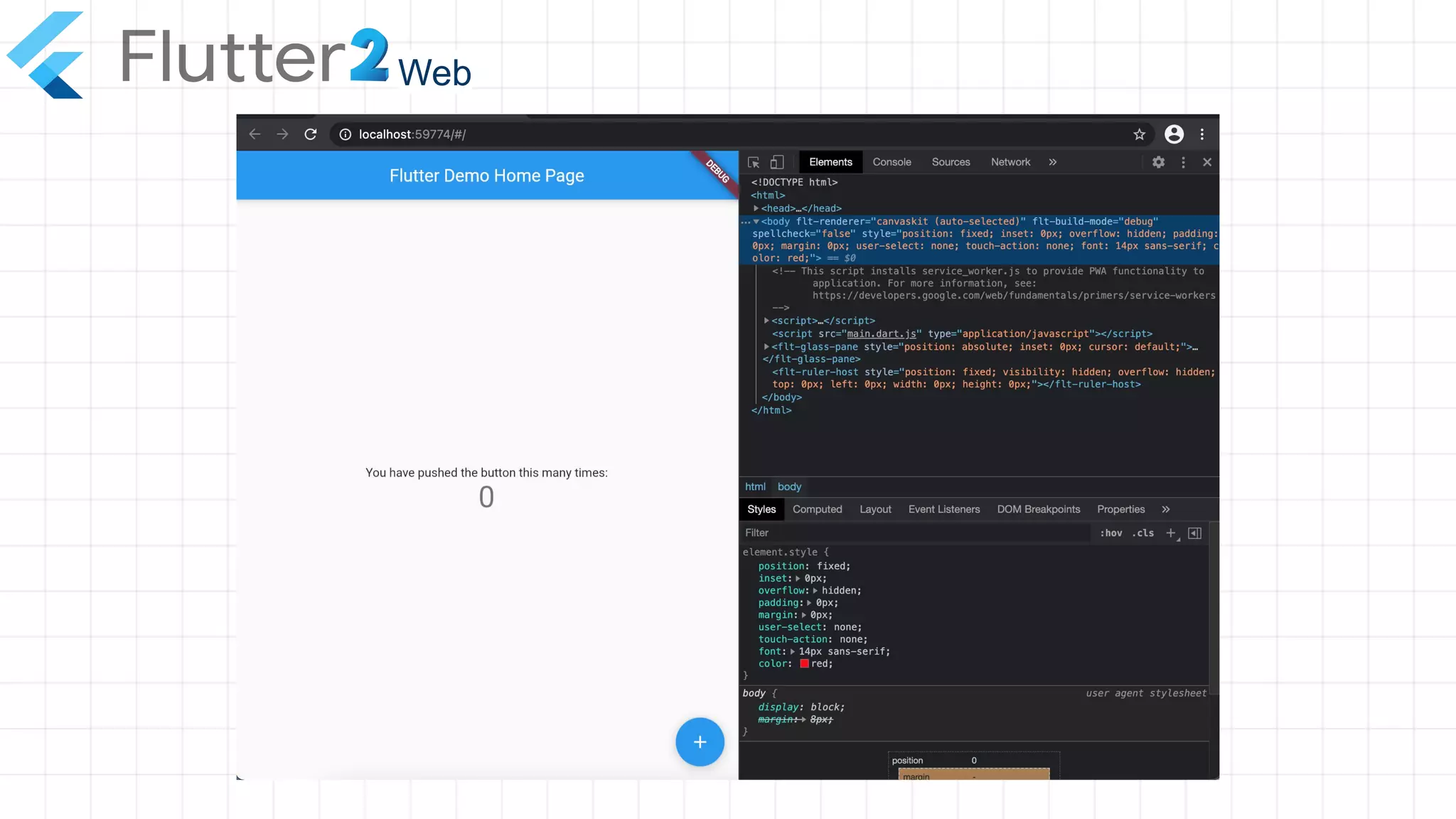Click the browser forward arrow
Image resolution: width=1456 pixels, height=819 pixels.
coord(282,134)
